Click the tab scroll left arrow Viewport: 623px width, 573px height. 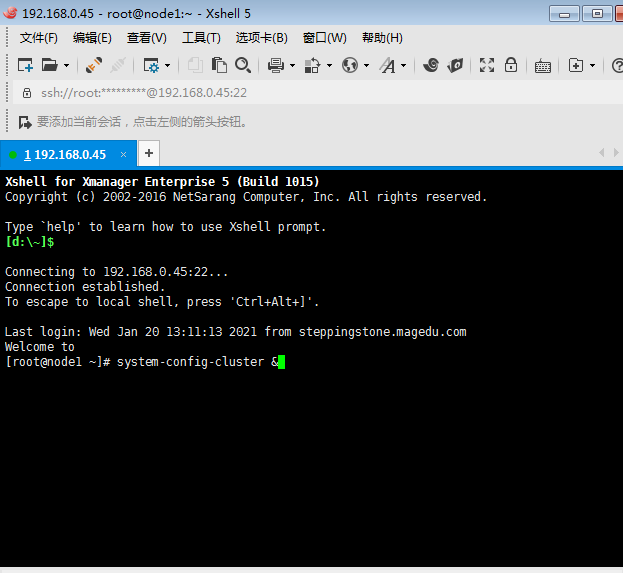tap(602, 153)
